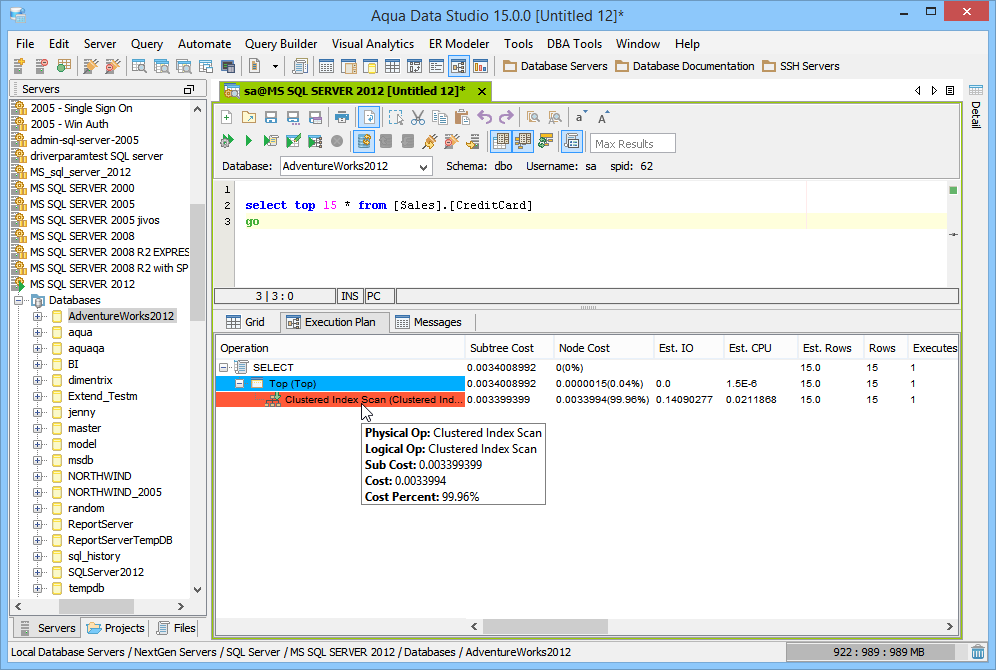Click the Find magnifier icon in editor toolbar
The image size is (996, 670).
tap(533, 117)
